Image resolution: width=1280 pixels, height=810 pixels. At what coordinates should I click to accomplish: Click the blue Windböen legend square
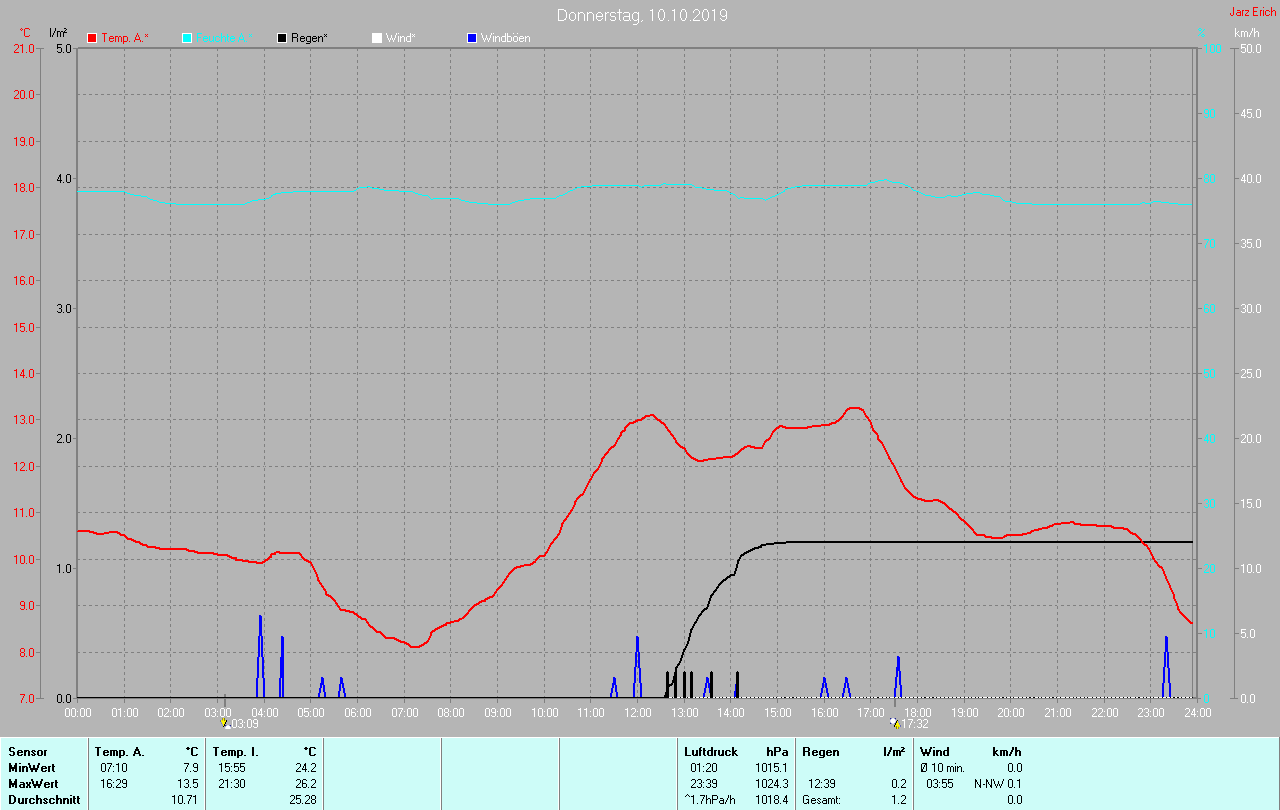tap(472, 38)
